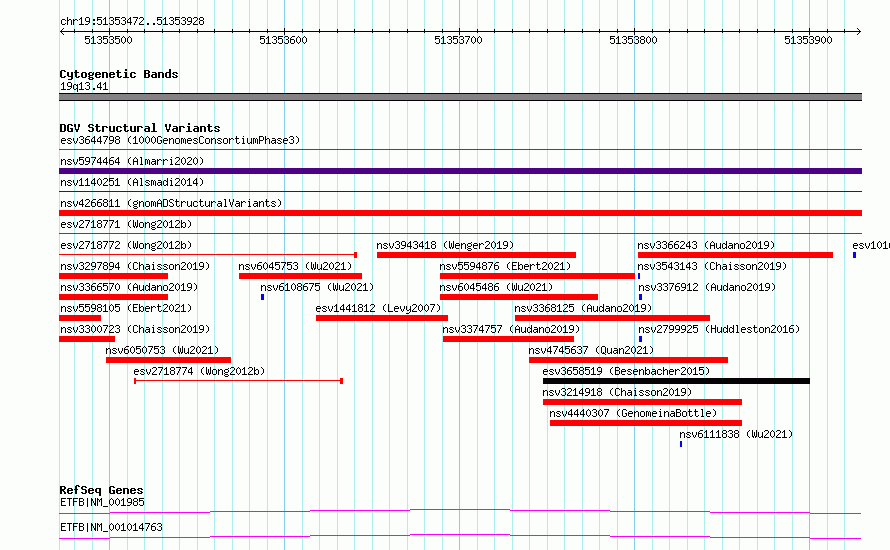Click esv3658519 Besenbacher2015 label
890x550 pixels.
pyautogui.click(x=626, y=371)
